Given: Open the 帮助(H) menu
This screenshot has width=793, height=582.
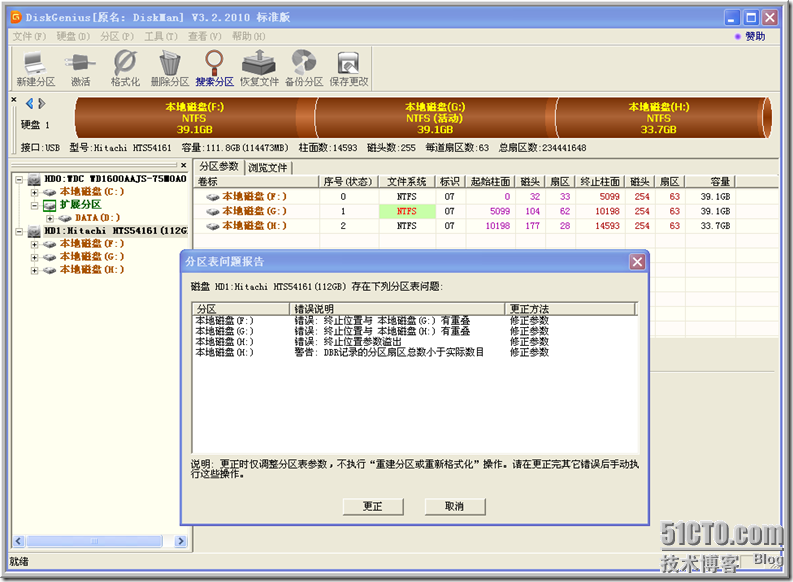Looking at the screenshot, I should click(248, 36).
